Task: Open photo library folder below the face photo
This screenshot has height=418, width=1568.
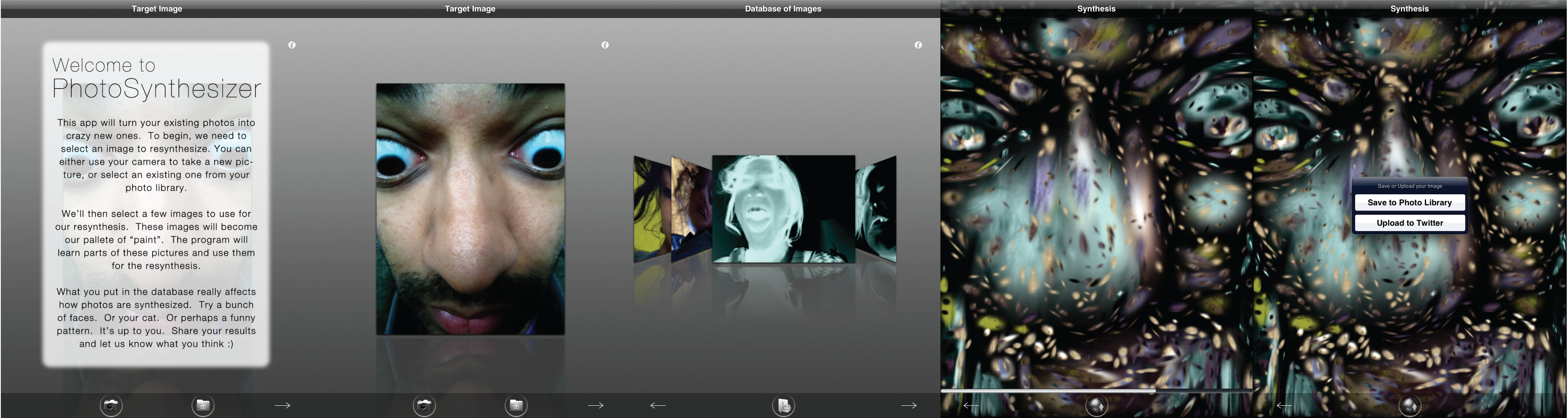Action: (515, 405)
